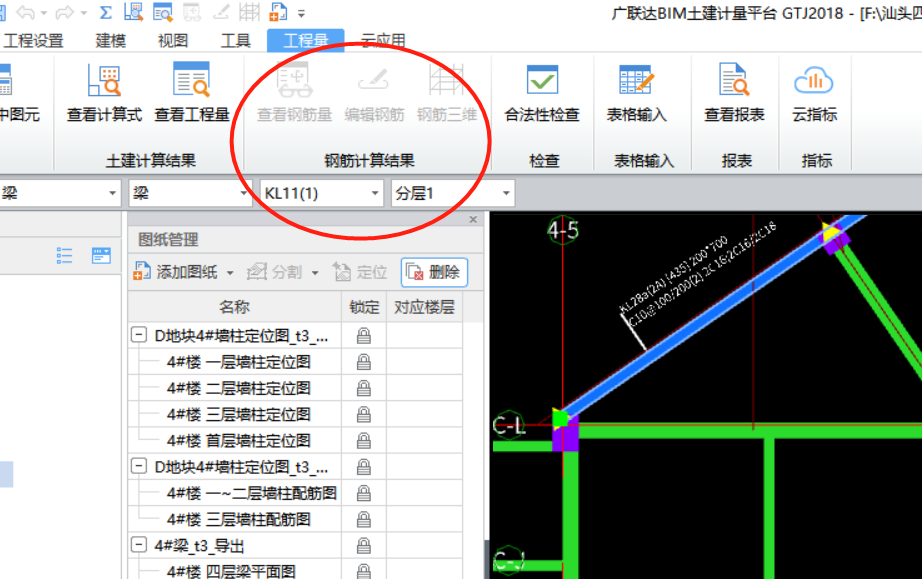Collapse D地块4# group above 一~二层墙柱配筋图

pos(139,466)
